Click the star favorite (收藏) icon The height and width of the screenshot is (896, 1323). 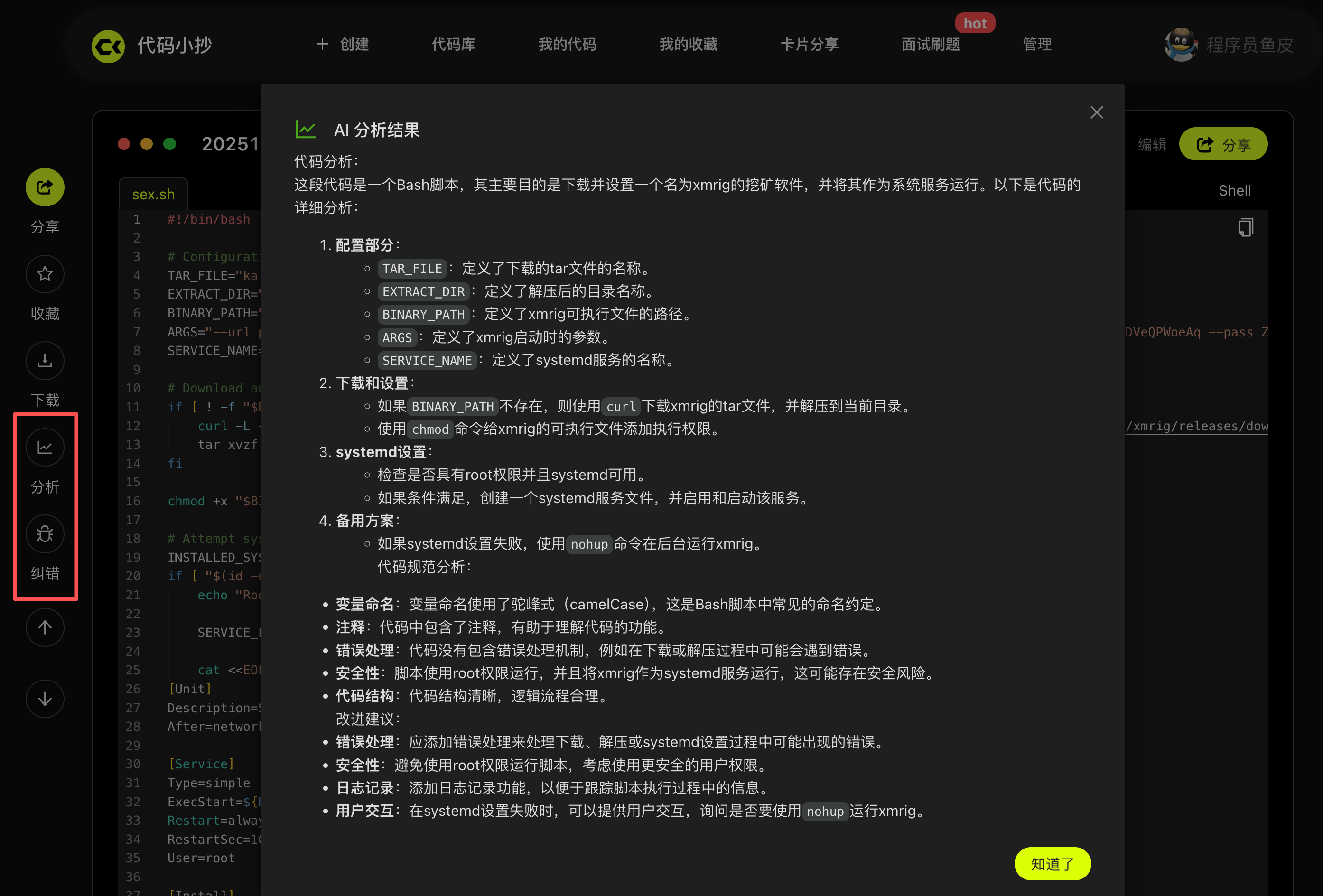point(45,274)
